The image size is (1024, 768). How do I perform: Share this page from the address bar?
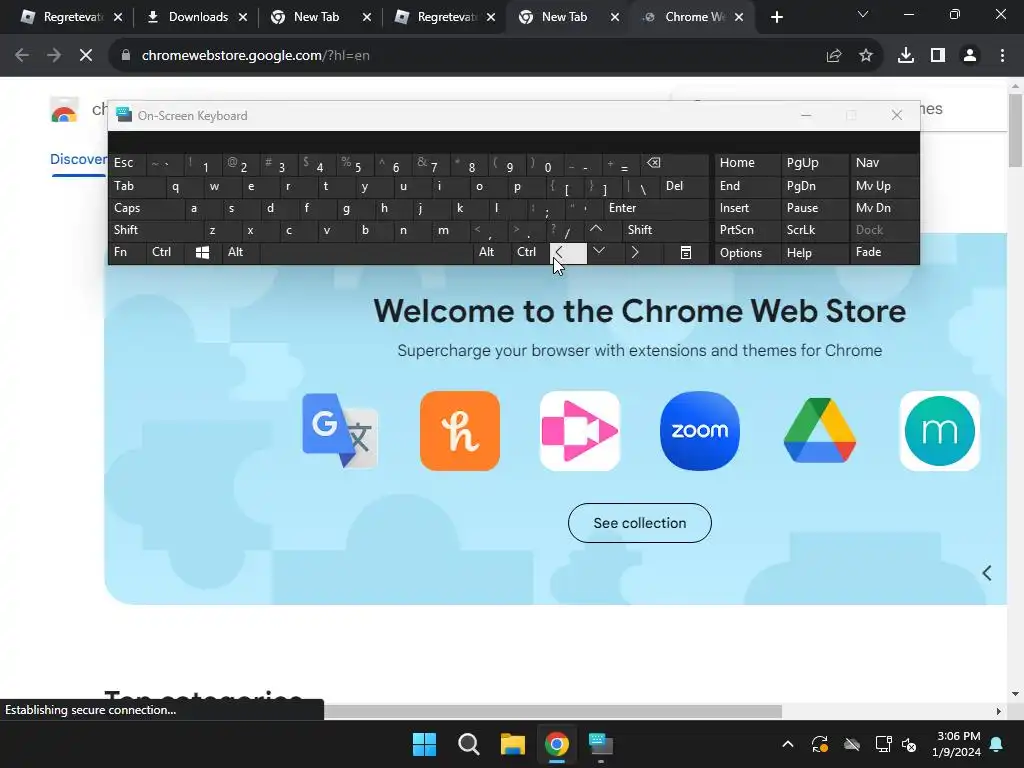[834, 56]
